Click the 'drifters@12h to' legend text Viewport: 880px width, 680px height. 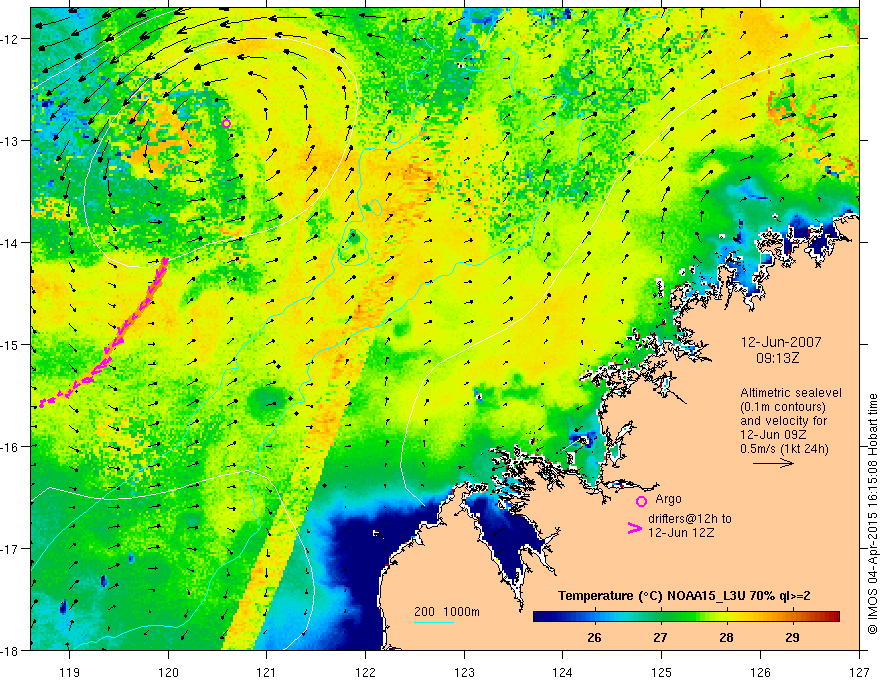coord(690,518)
